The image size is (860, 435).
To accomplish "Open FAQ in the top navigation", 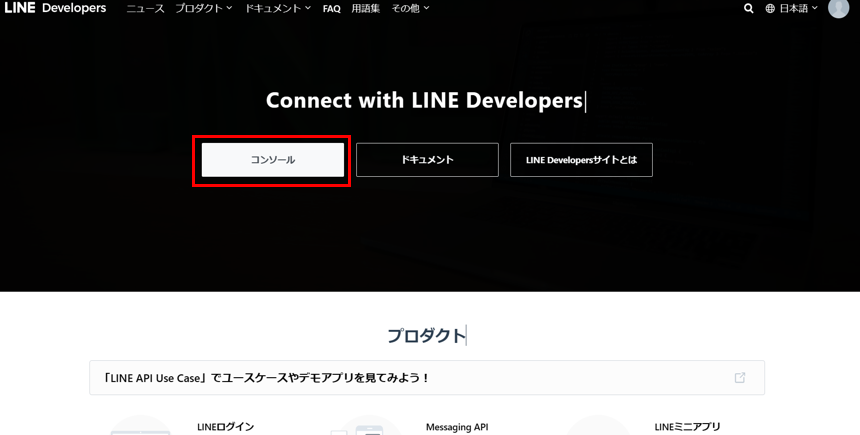I will tap(332, 8).
